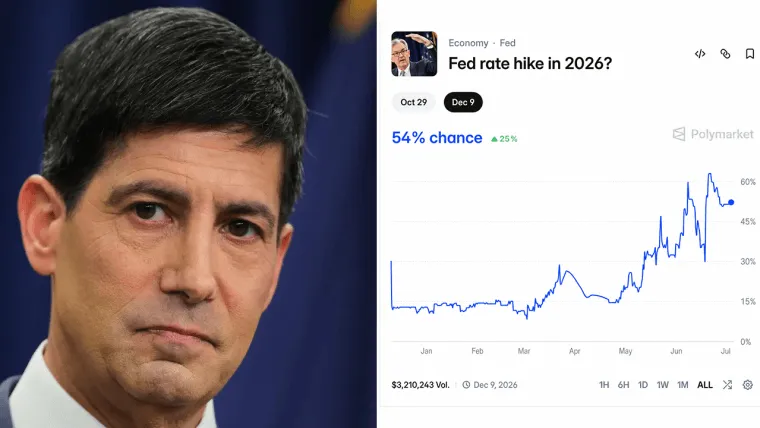Set chart range to 1D
The height and width of the screenshot is (428, 760).
pyautogui.click(x=643, y=385)
